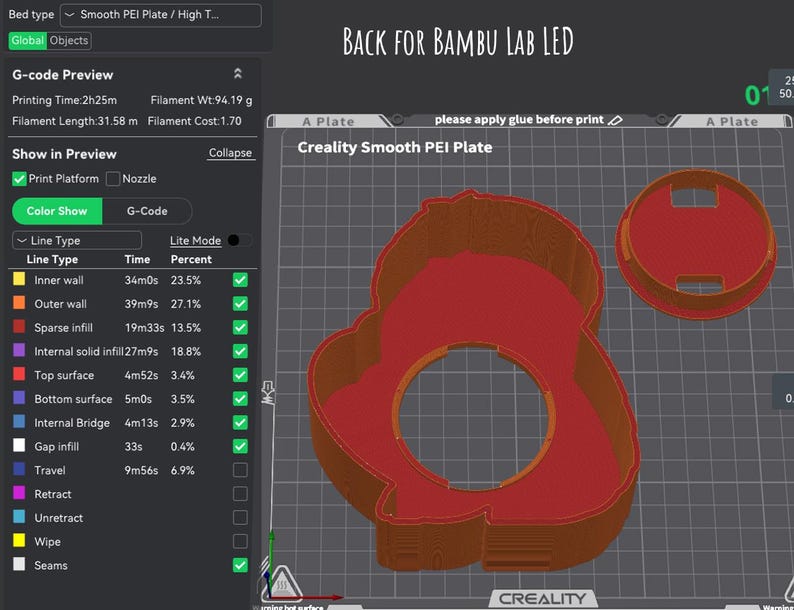Edit the plate note with pencil icon
Screen dimensions: 794x610
[615, 120]
